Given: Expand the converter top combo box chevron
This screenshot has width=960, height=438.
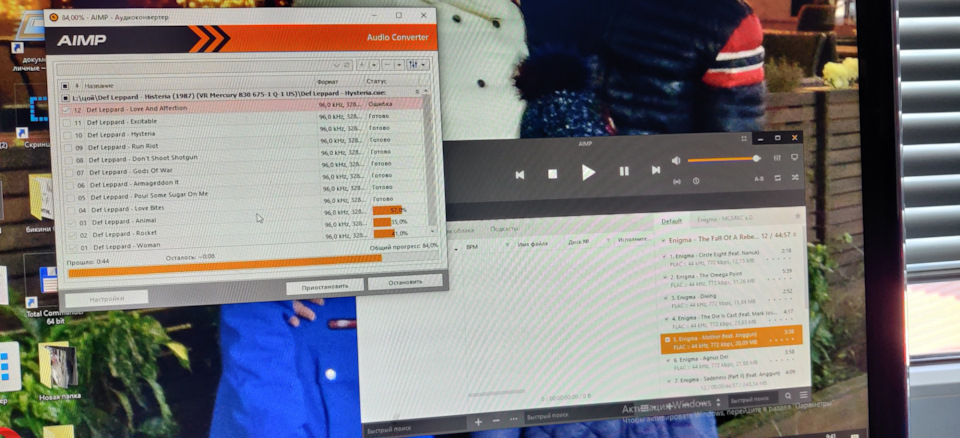Looking at the screenshot, I should (x=337, y=64).
